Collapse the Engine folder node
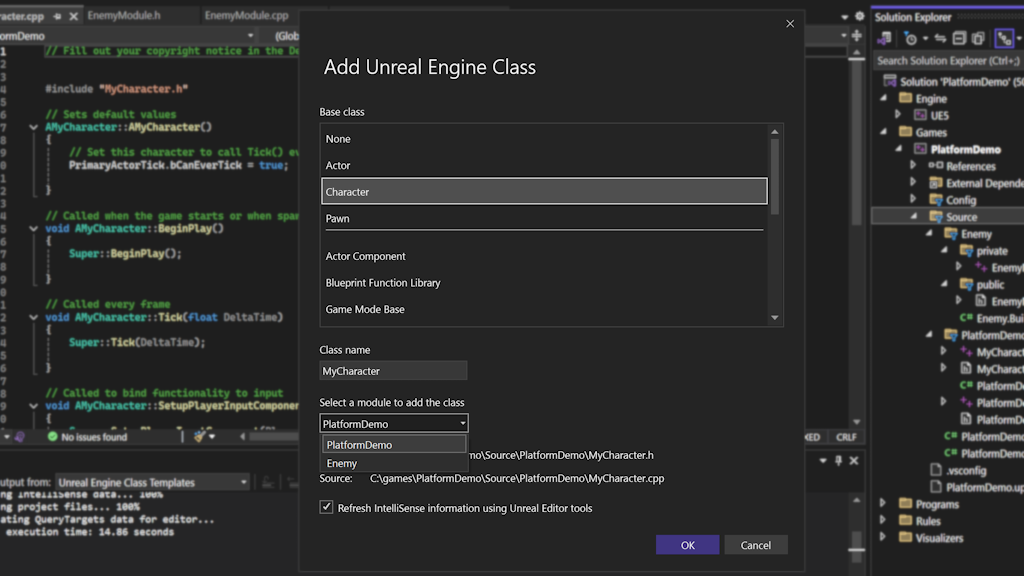This screenshot has width=1024, height=576. (x=883, y=99)
